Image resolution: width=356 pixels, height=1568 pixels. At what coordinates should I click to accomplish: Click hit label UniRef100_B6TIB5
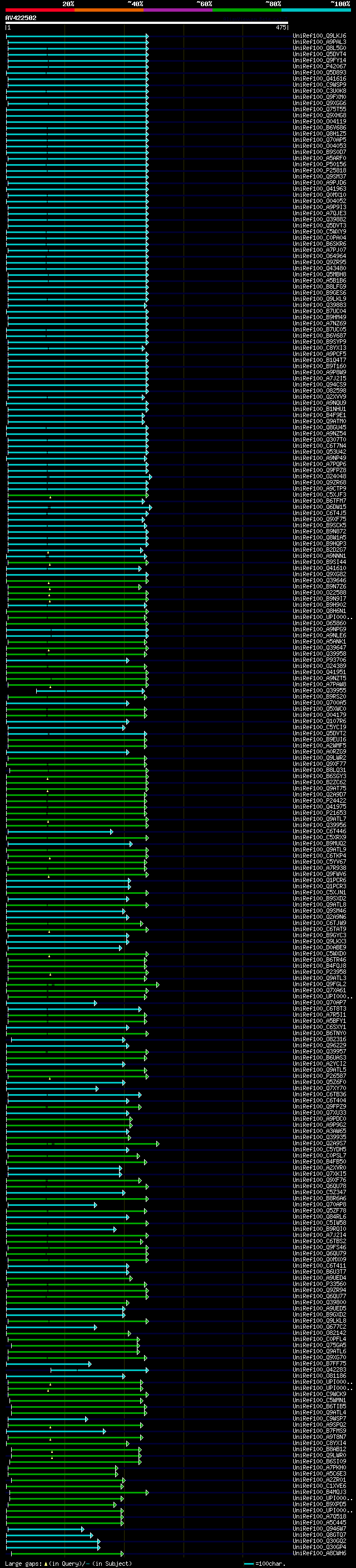[x=319, y=1406]
